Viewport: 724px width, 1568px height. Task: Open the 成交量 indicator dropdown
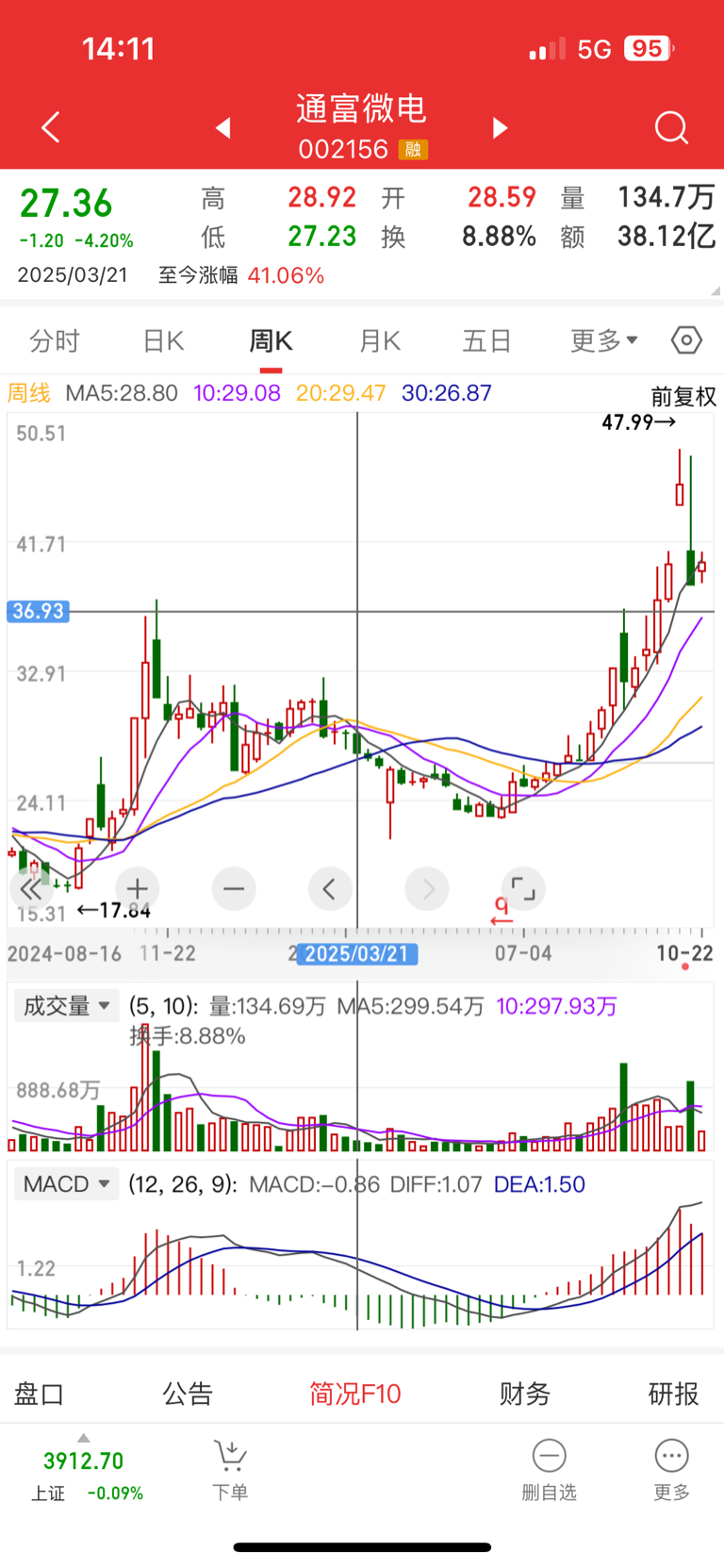pos(66,1006)
